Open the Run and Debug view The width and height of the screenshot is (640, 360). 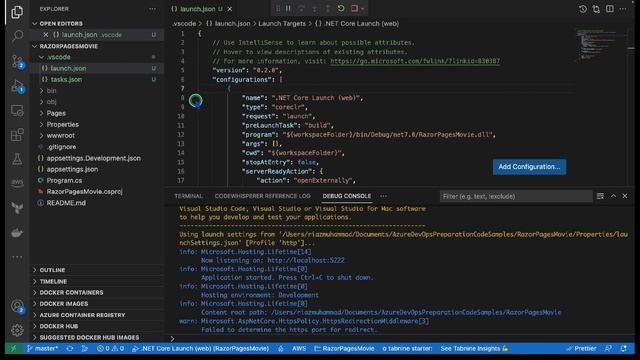click(17, 86)
